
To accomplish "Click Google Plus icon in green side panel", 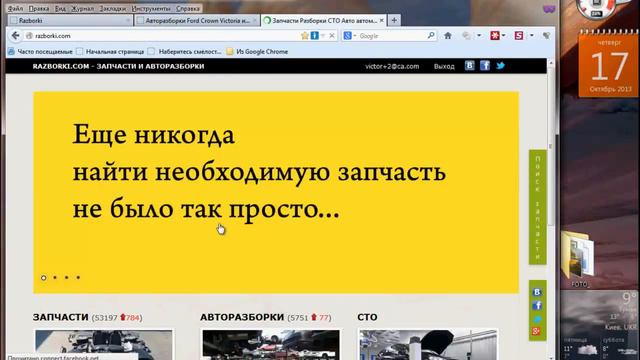I will pos(537,331).
